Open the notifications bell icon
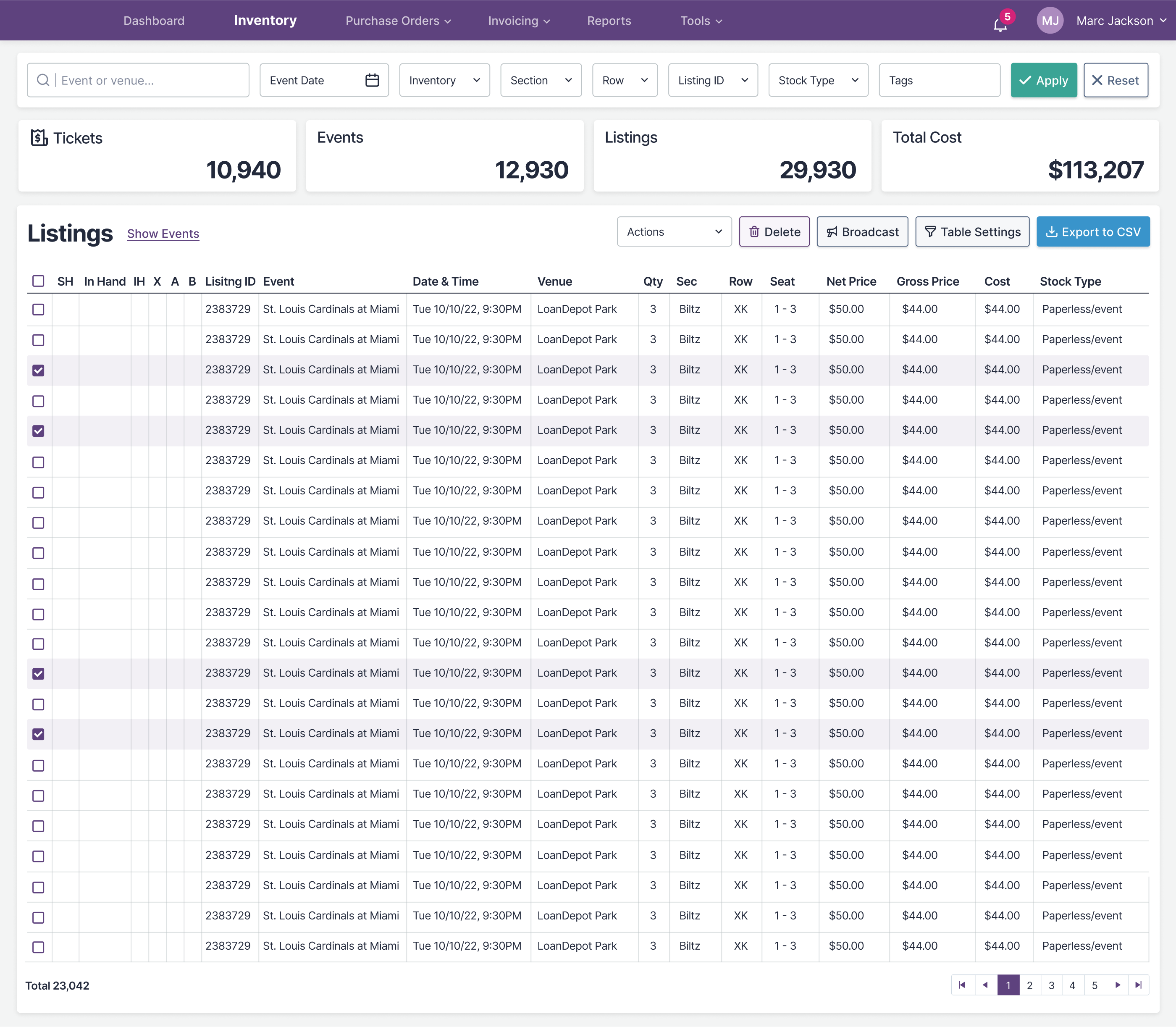The height and width of the screenshot is (1027, 1176). point(1000,24)
